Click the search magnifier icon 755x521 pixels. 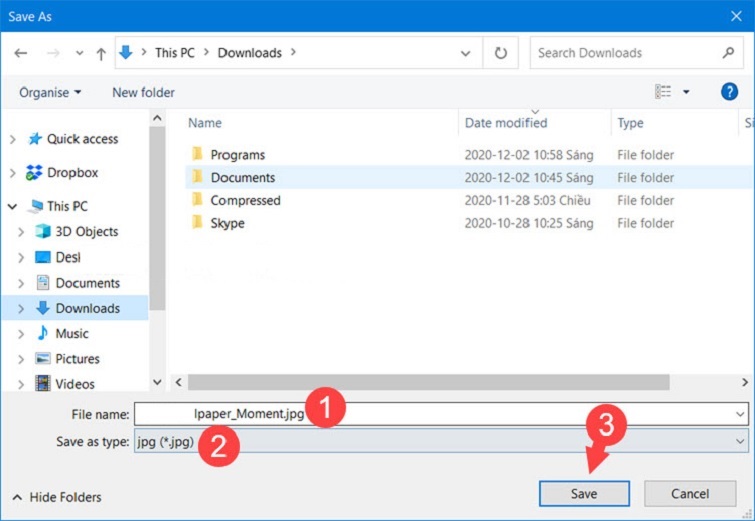click(x=728, y=53)
